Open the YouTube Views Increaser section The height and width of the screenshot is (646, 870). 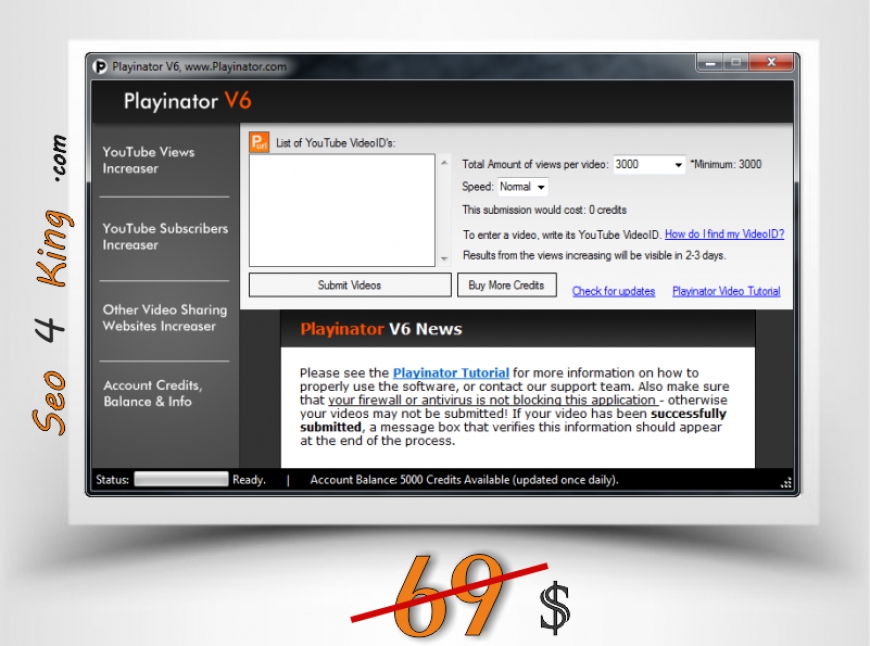148,160
